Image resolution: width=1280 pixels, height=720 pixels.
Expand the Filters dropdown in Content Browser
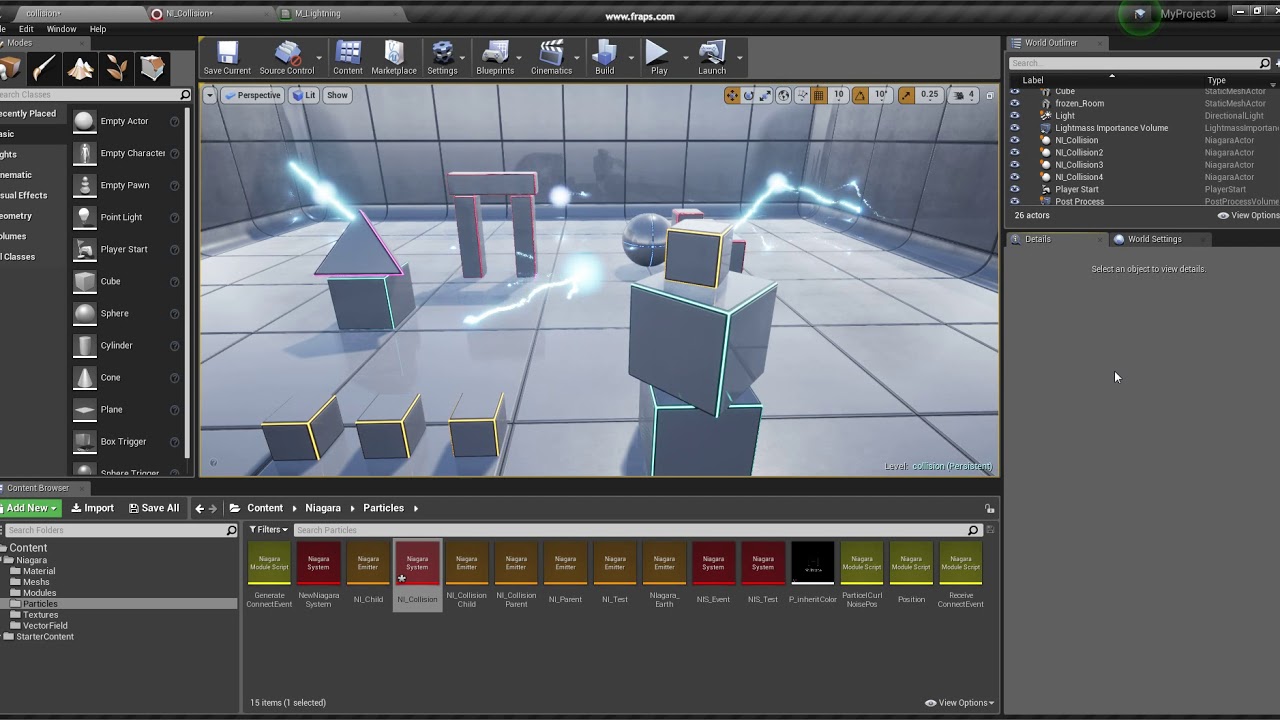268,530
